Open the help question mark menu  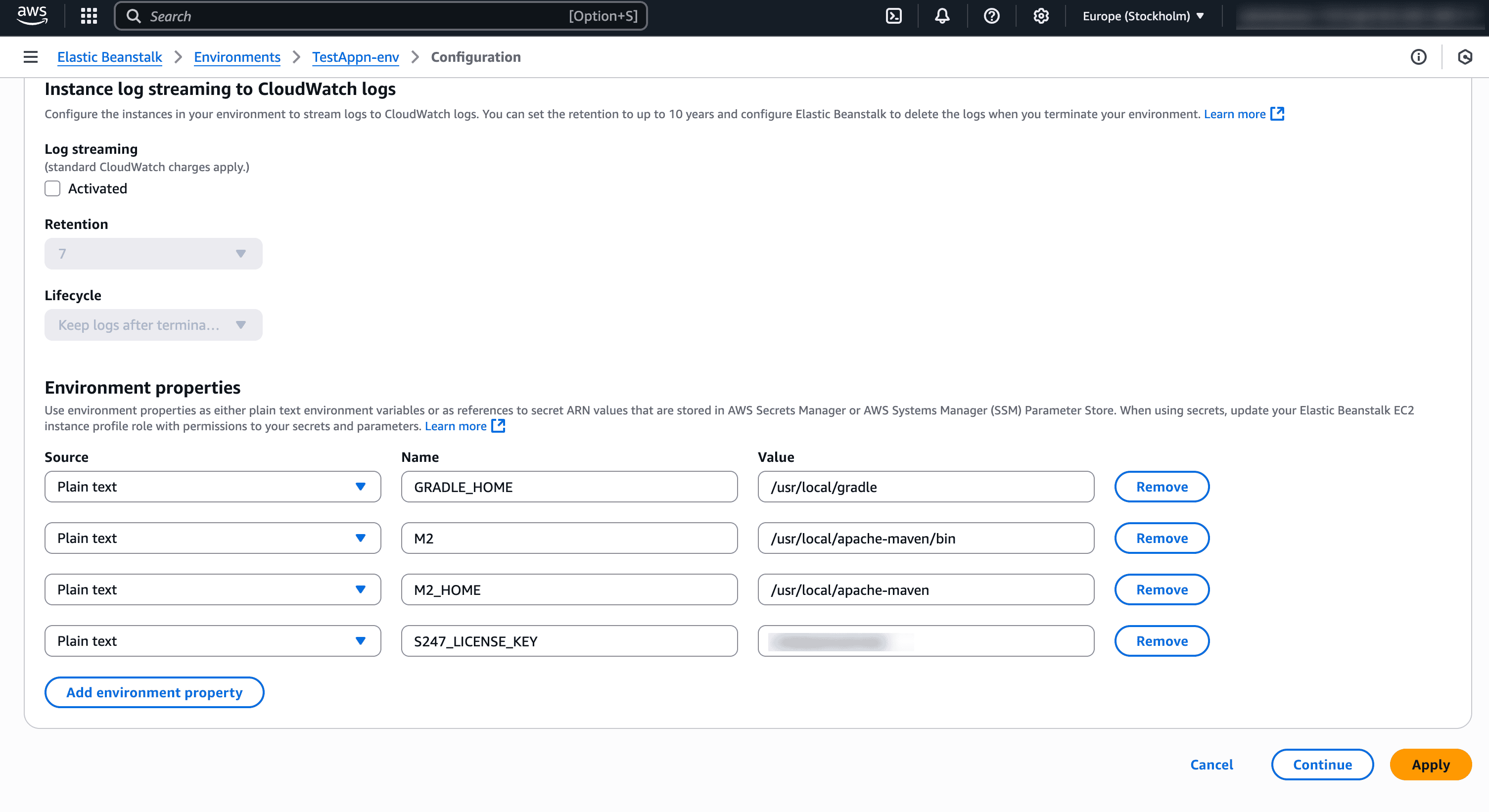(992, 16)
